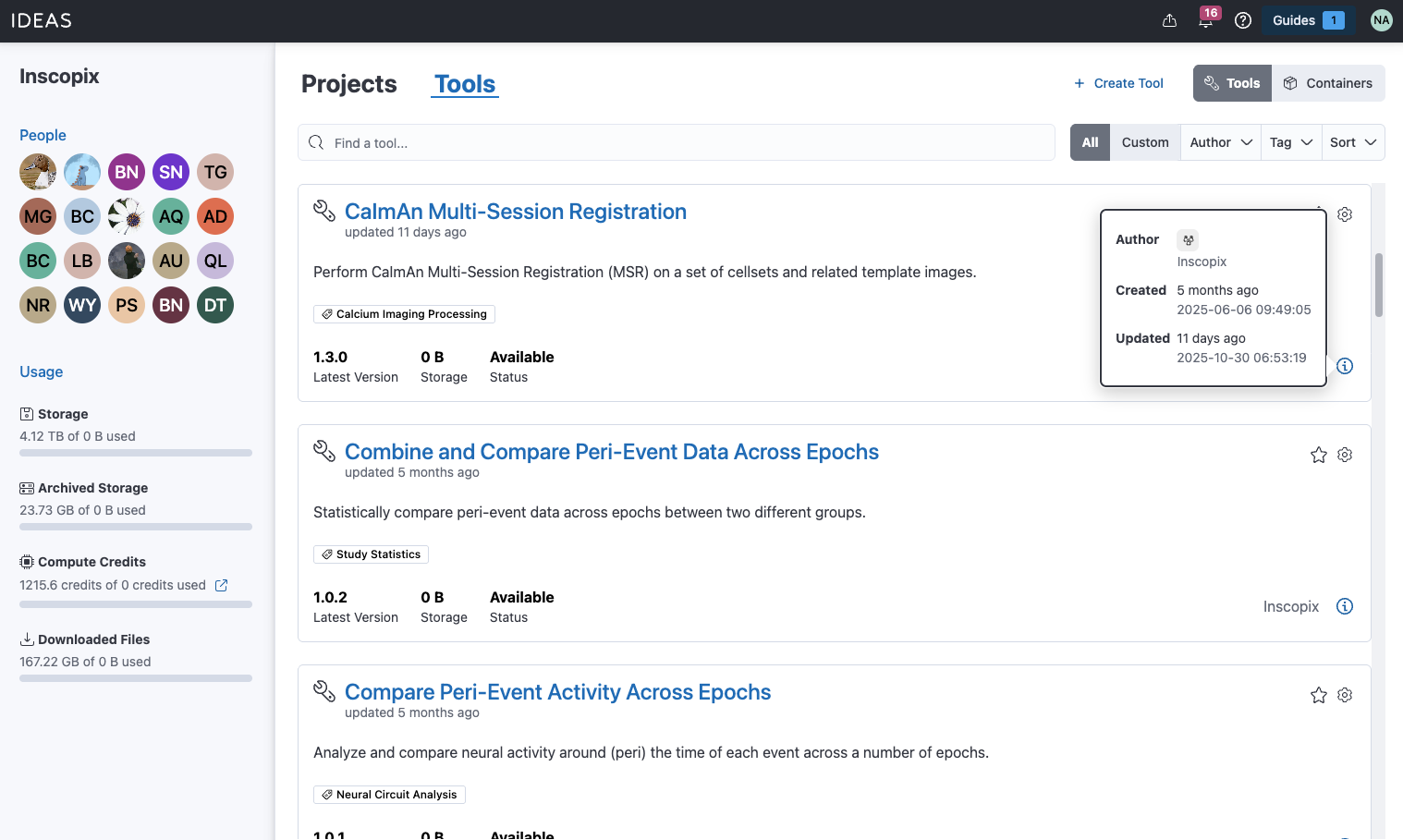The image size is (1403, 840).
Task: Switch to the Projects tab
Action: (x=349, y=84)
